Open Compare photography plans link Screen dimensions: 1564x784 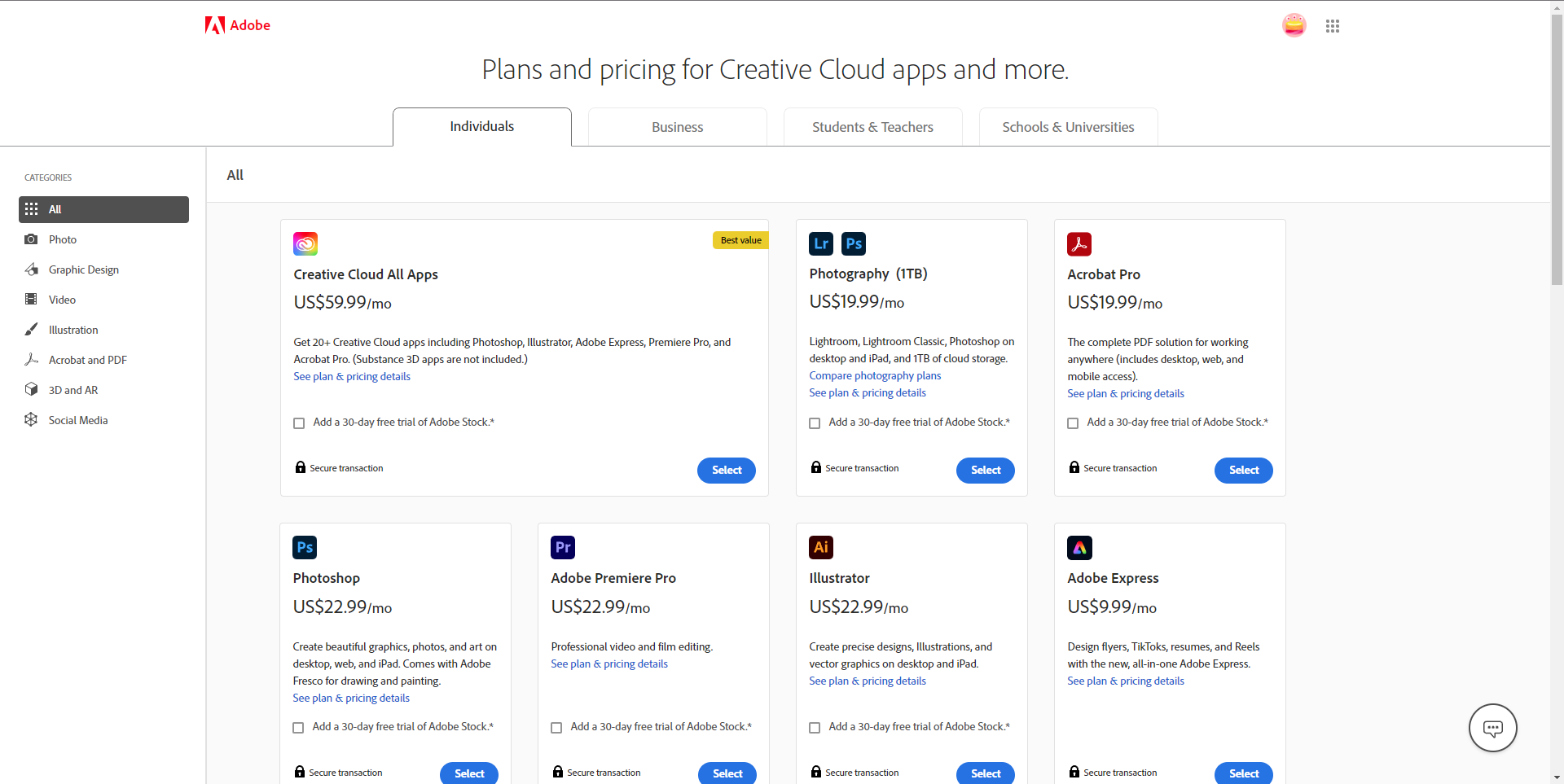click(875, 375)
